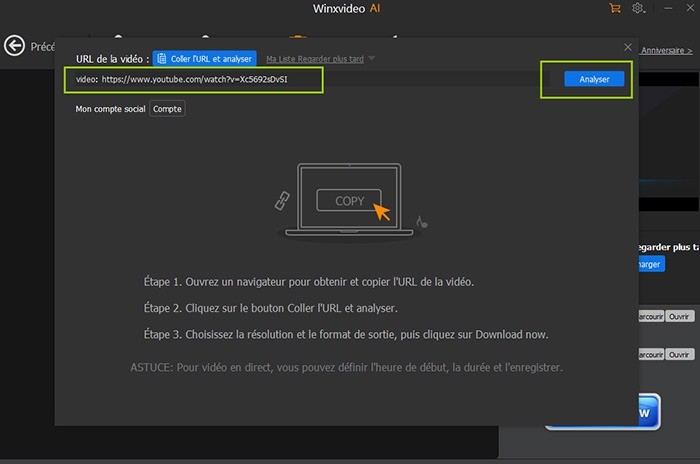This screenshot has height=464, width=700.
Task: Select the Étape 1 instruction text
Action: coord(308,282)
